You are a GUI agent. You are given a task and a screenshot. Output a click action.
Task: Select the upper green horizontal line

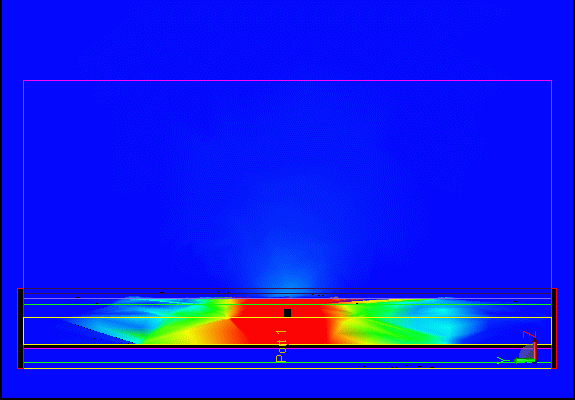[288, 304]
